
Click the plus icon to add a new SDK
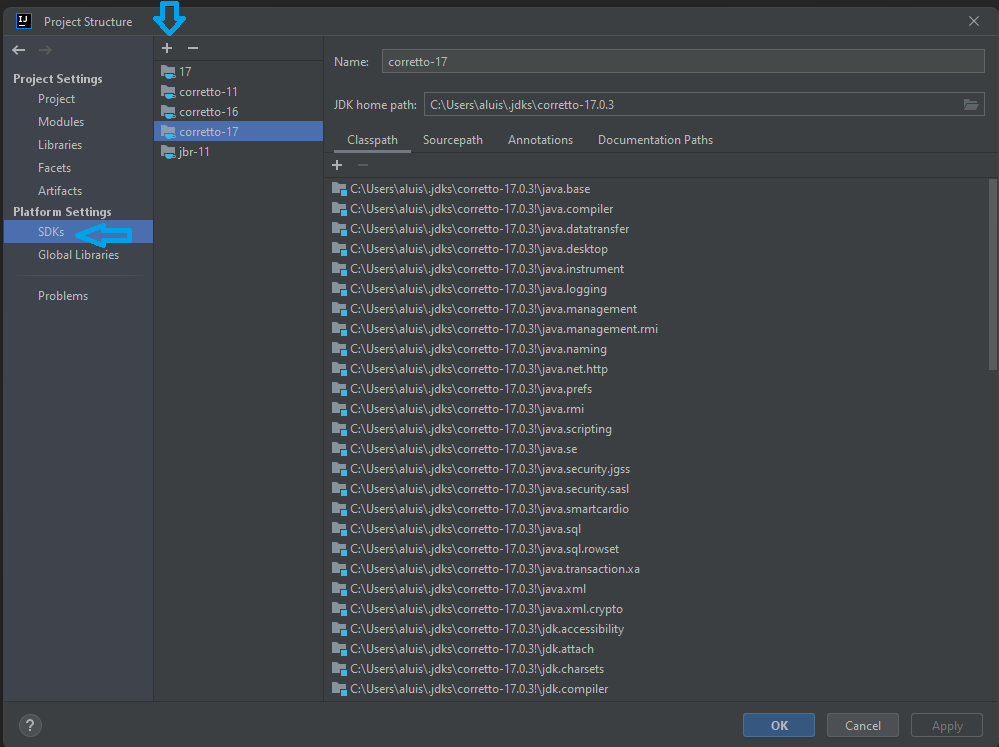coord(167,48)
